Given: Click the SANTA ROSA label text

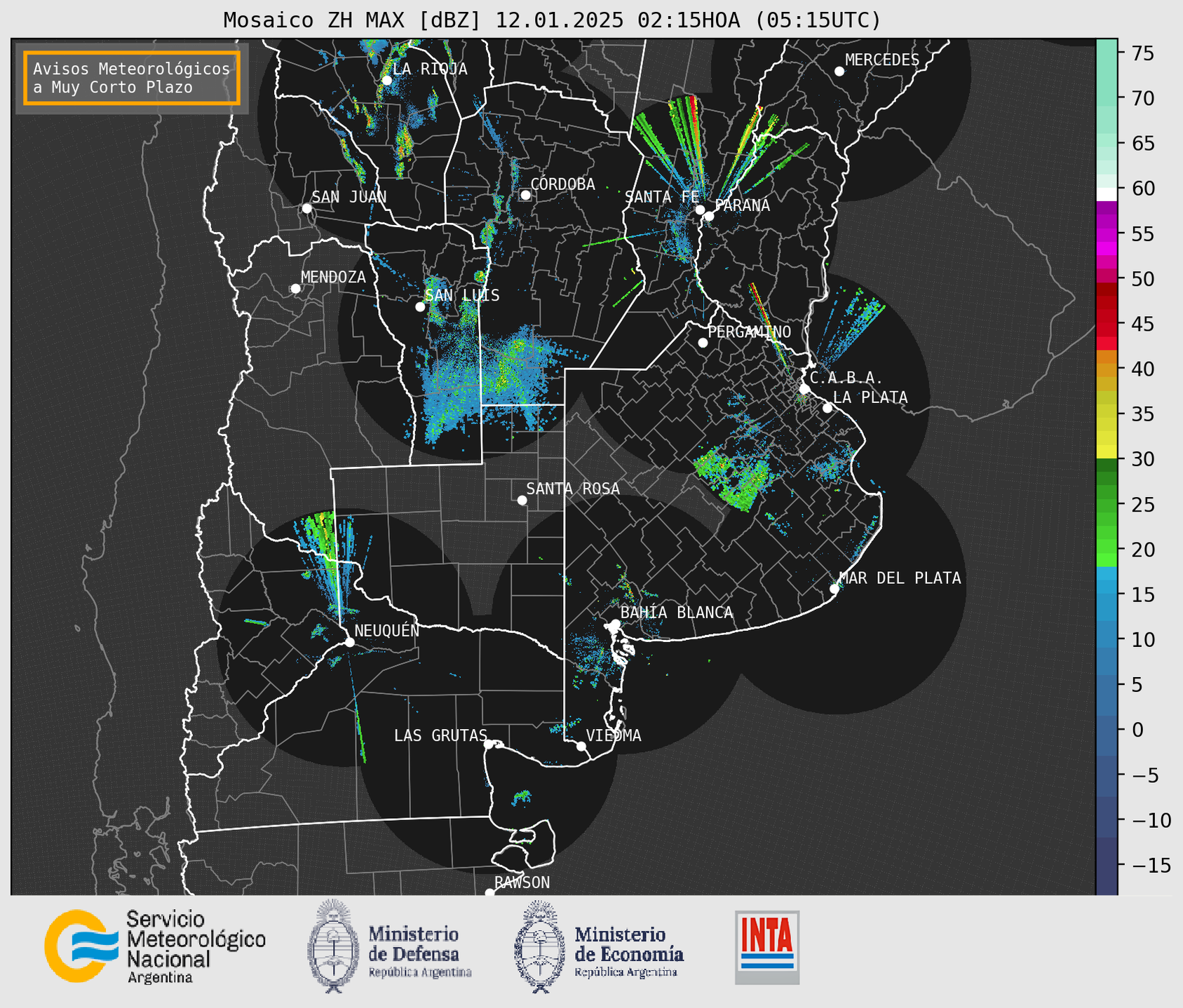Looking at the screenshot, I should pyautogui.click(x=573, y=489).
